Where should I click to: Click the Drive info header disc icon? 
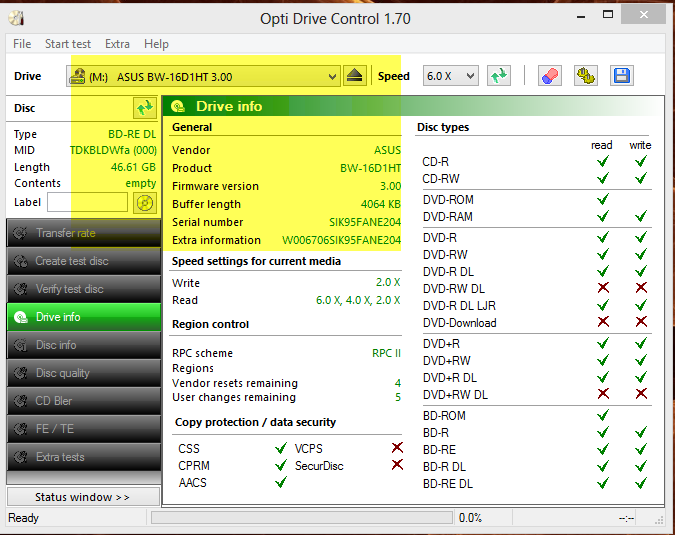point(178,106)
